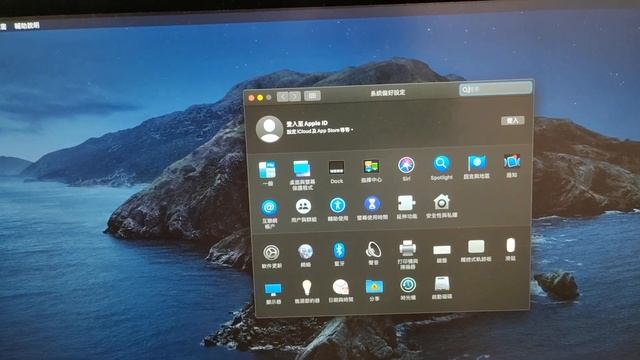Viewport: 640px width, 360px height.
Task: Open the Network globe icon
Action: [x=305, y=251]
